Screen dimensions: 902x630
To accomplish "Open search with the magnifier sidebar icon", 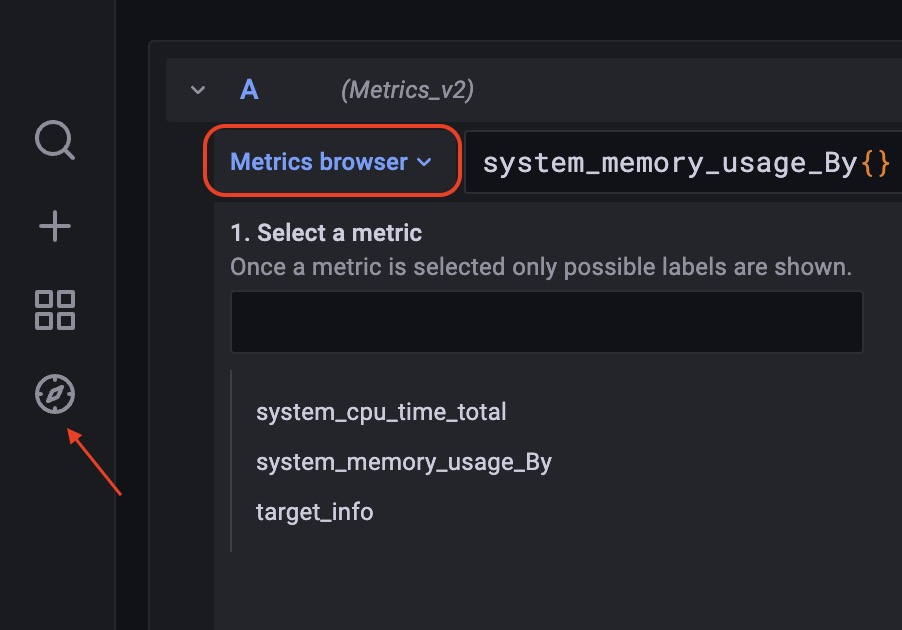I will click(55, 140).
